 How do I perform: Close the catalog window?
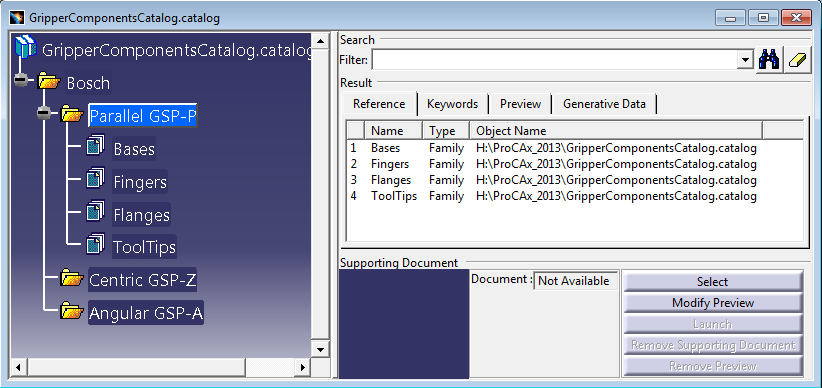coord(796,18)
